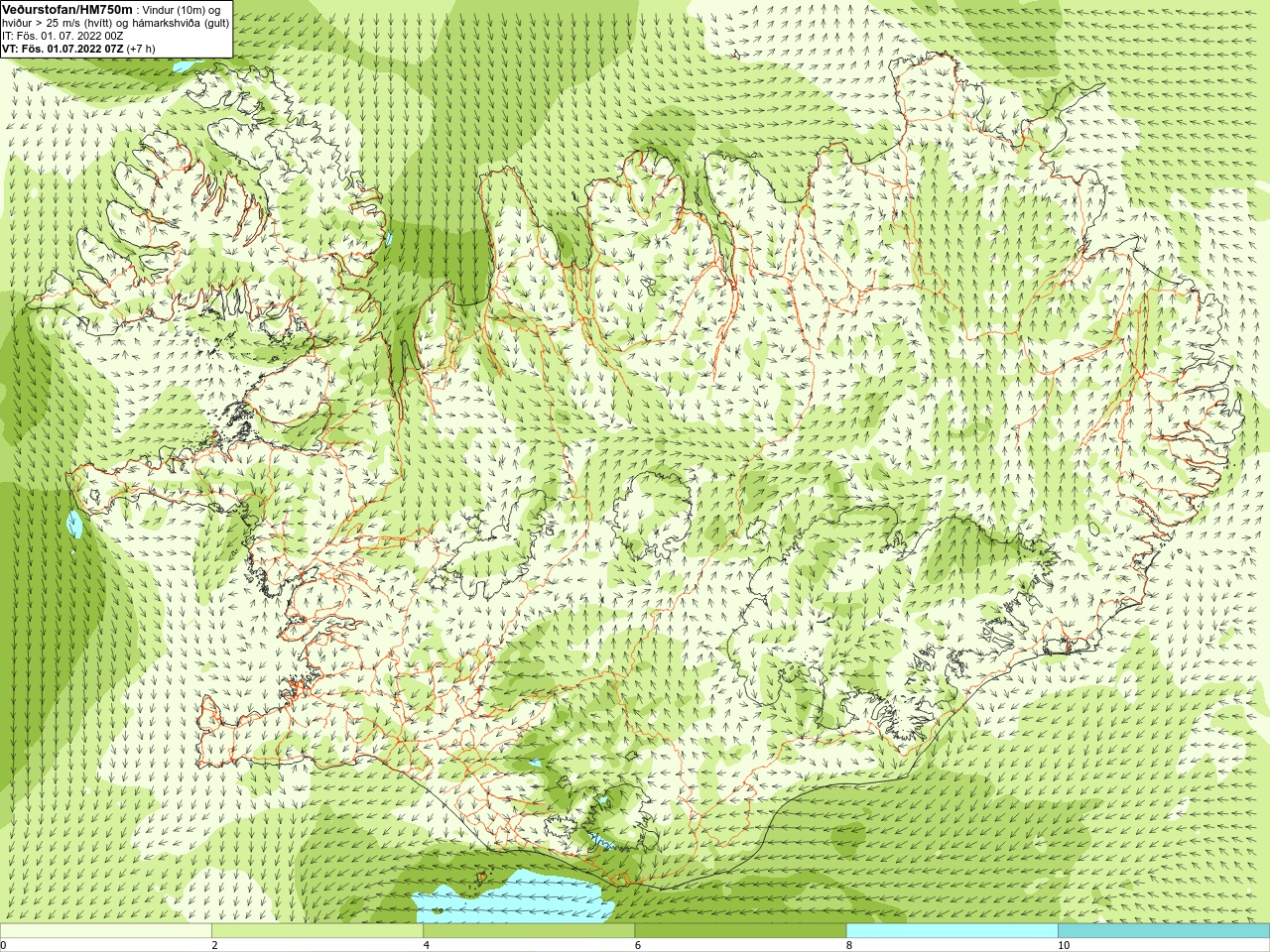The height and width of the screenshot is (952, 1270).
Task: Click the 'Veðurstofan/HM750m' title text
Action: [x=67, y=9]
